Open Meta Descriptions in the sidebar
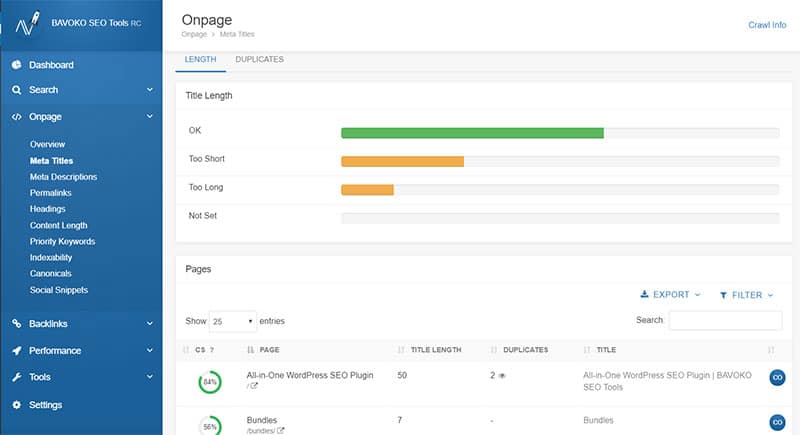The height and width of the screenshot is (435, 800). click(x=63, y=177)
